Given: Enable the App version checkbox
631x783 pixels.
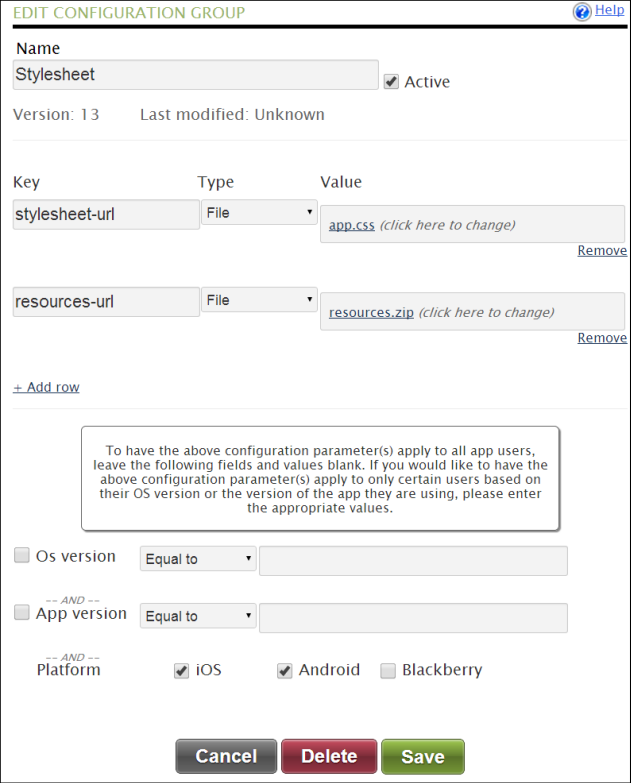Looking at the screenshot, I should pos(21,612).
